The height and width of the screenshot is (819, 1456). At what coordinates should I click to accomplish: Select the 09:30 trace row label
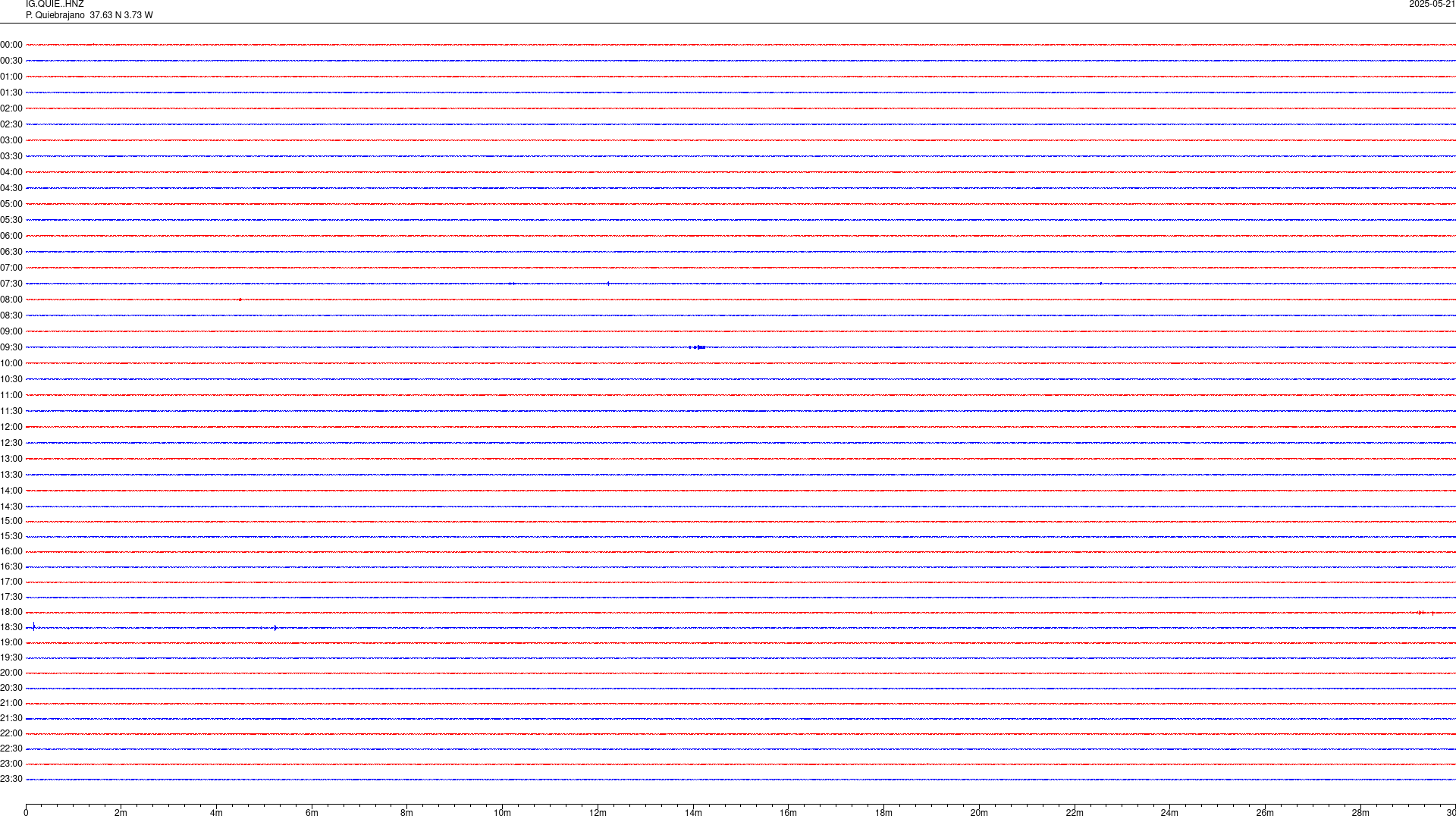click(x=11, y=347)
